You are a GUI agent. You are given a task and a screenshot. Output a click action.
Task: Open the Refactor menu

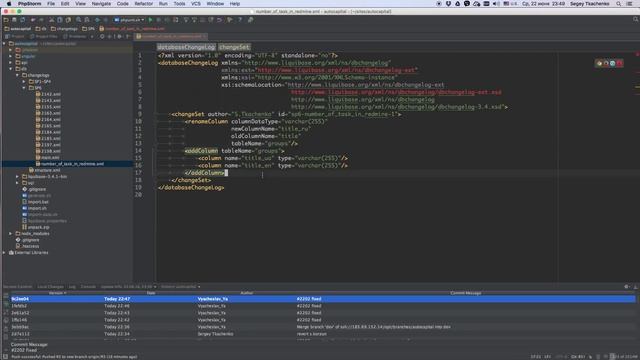point(144,4)
